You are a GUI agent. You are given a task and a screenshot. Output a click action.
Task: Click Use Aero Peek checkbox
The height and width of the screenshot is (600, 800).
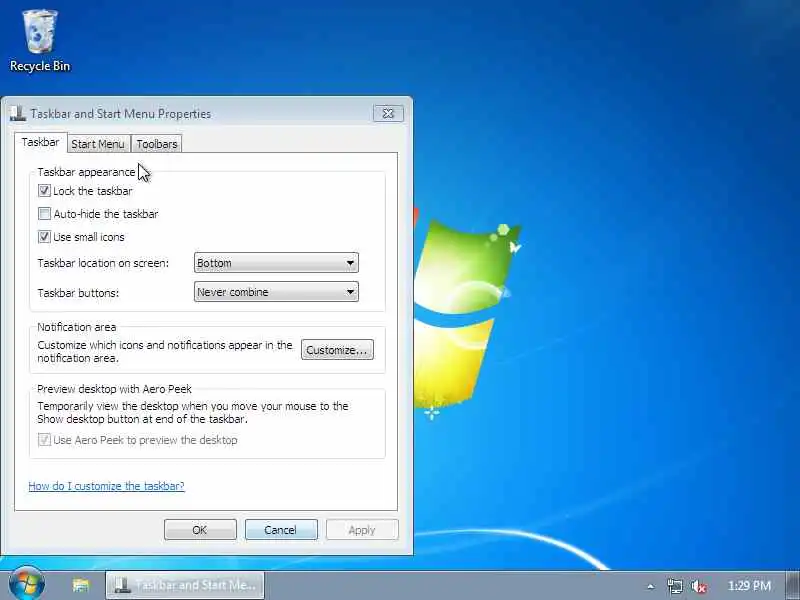[x=44, y=440]
